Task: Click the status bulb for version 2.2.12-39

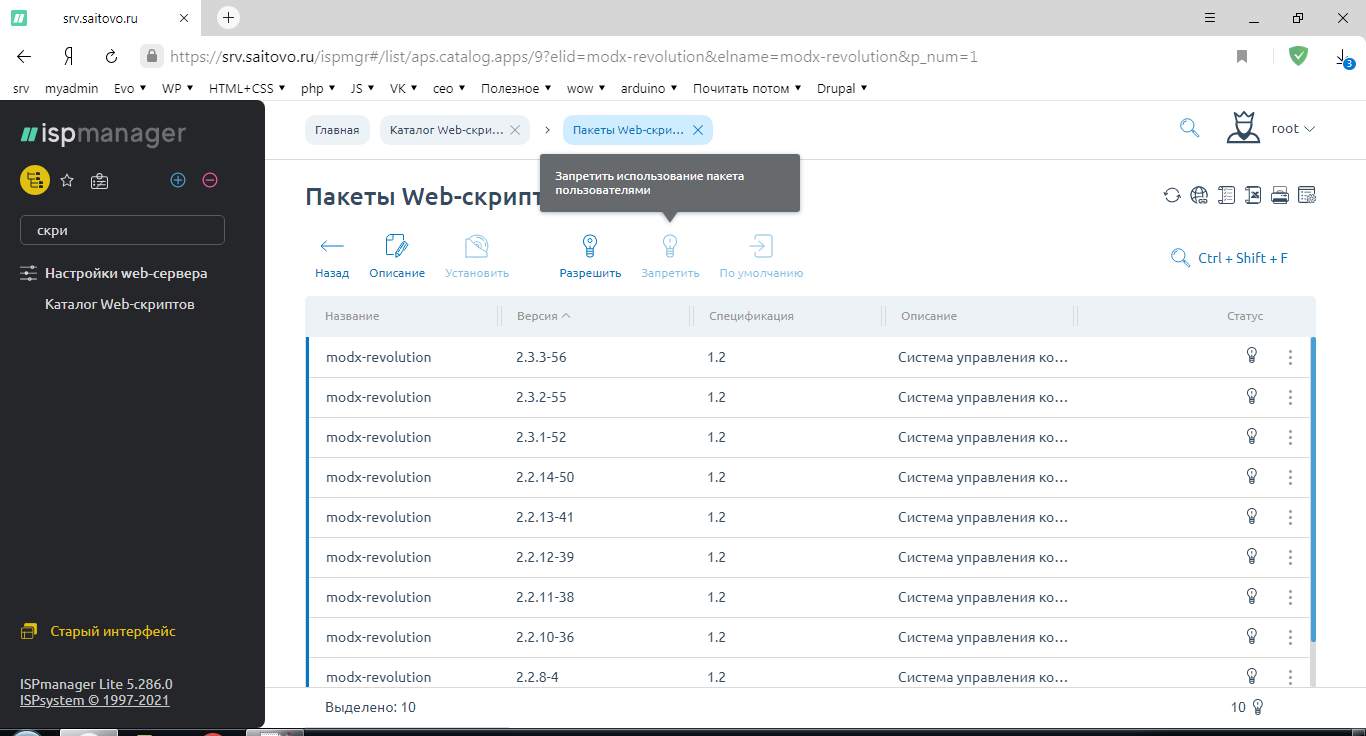Action: click(x=1251, y=556)
